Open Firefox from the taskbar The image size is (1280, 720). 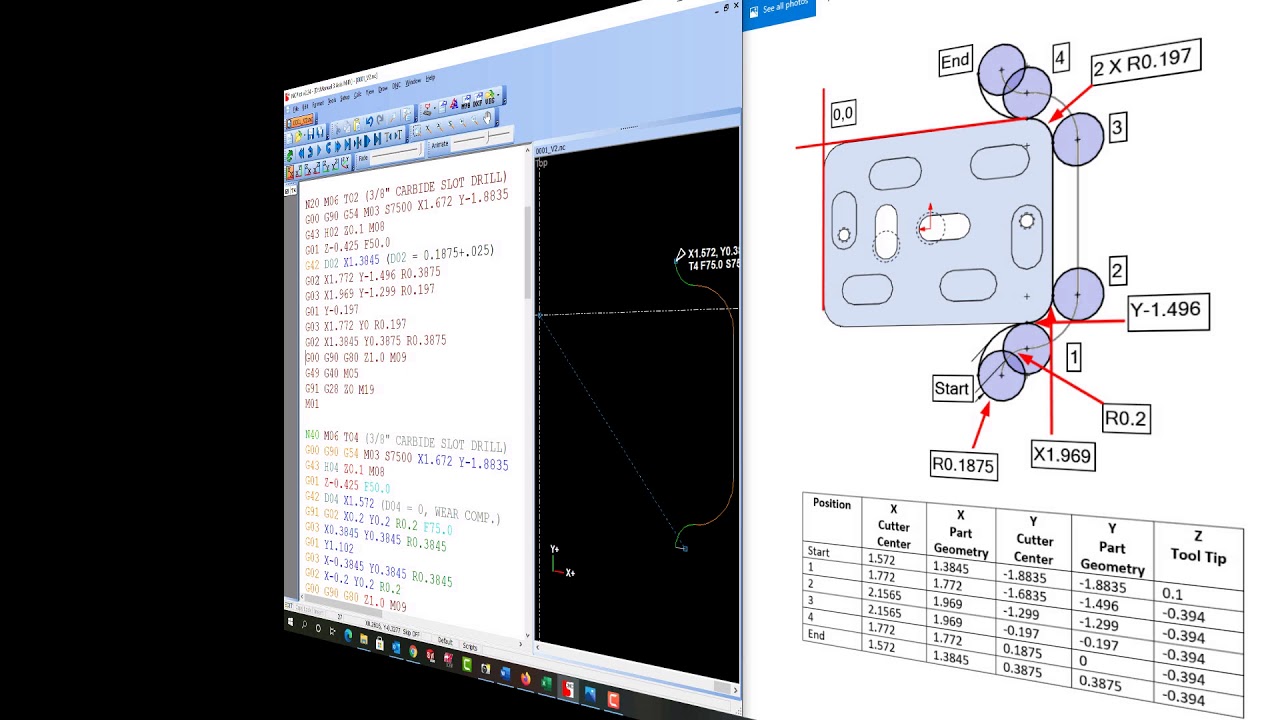[x=525, y=678]
